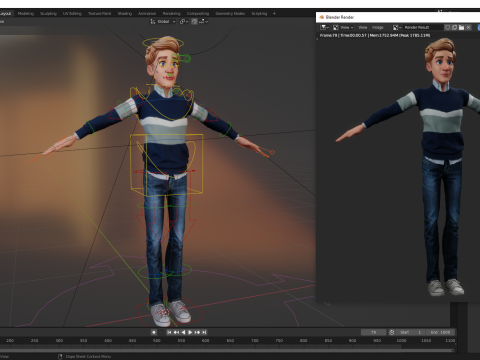Click the timeline horizontal scrollbar
This screenshot has height=360, width=480.
pyautogui.click(x=227, y=350)
